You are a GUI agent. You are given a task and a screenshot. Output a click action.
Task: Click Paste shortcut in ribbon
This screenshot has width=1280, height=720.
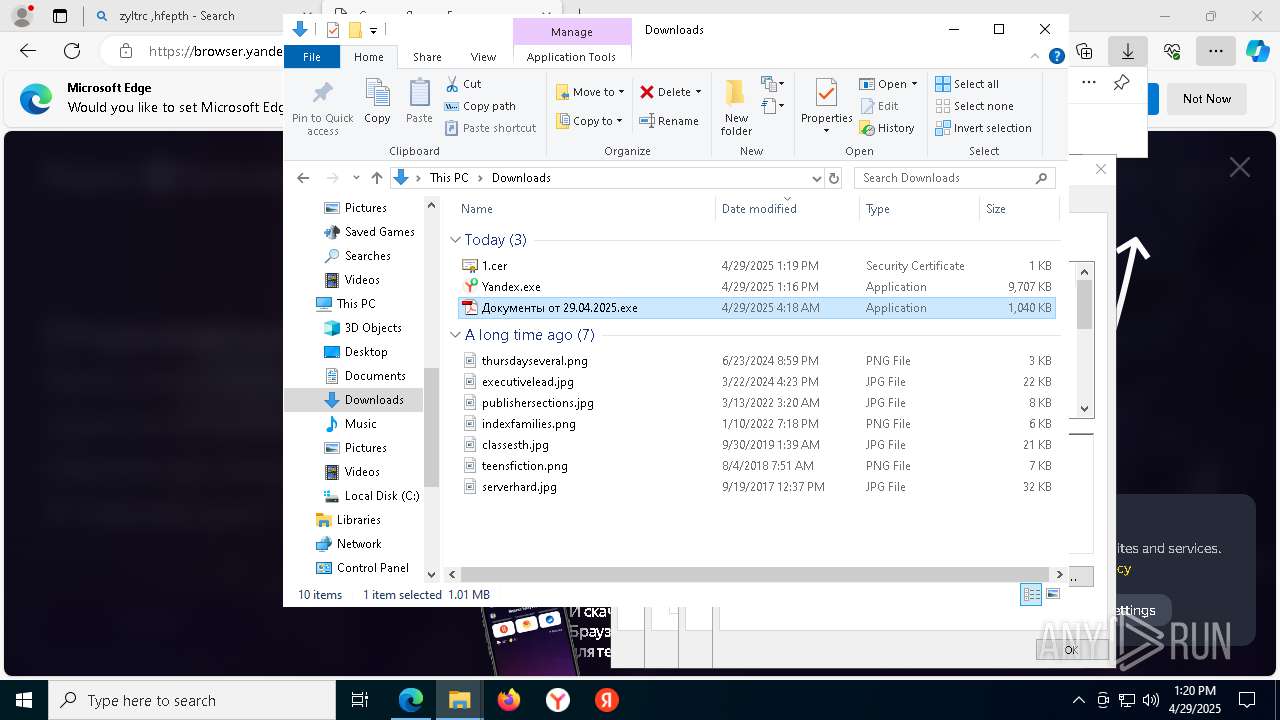(x=490, y=128)
